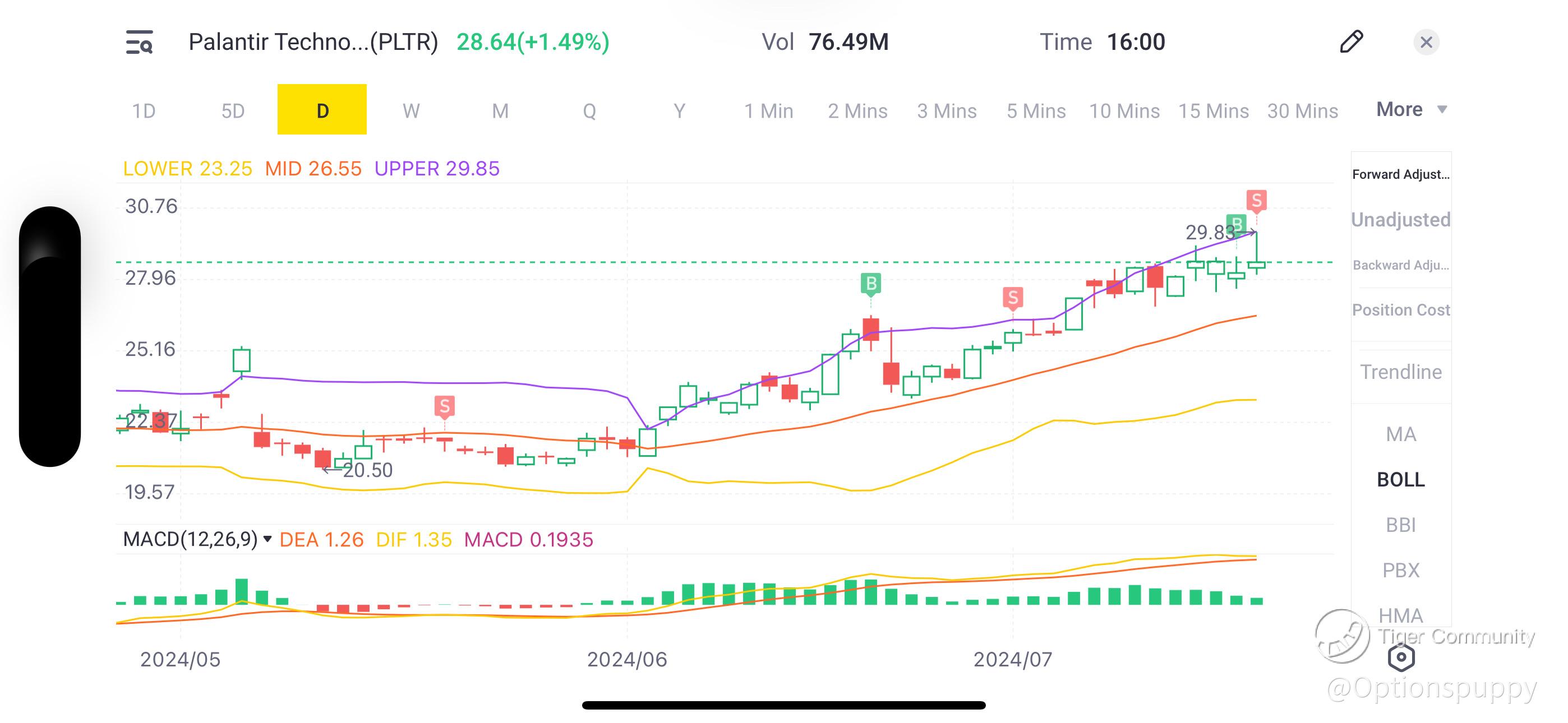The image size is (1568, 723).
Task: Tap the purple UPPER 29.85 band label
Action: tap(436, 169)
